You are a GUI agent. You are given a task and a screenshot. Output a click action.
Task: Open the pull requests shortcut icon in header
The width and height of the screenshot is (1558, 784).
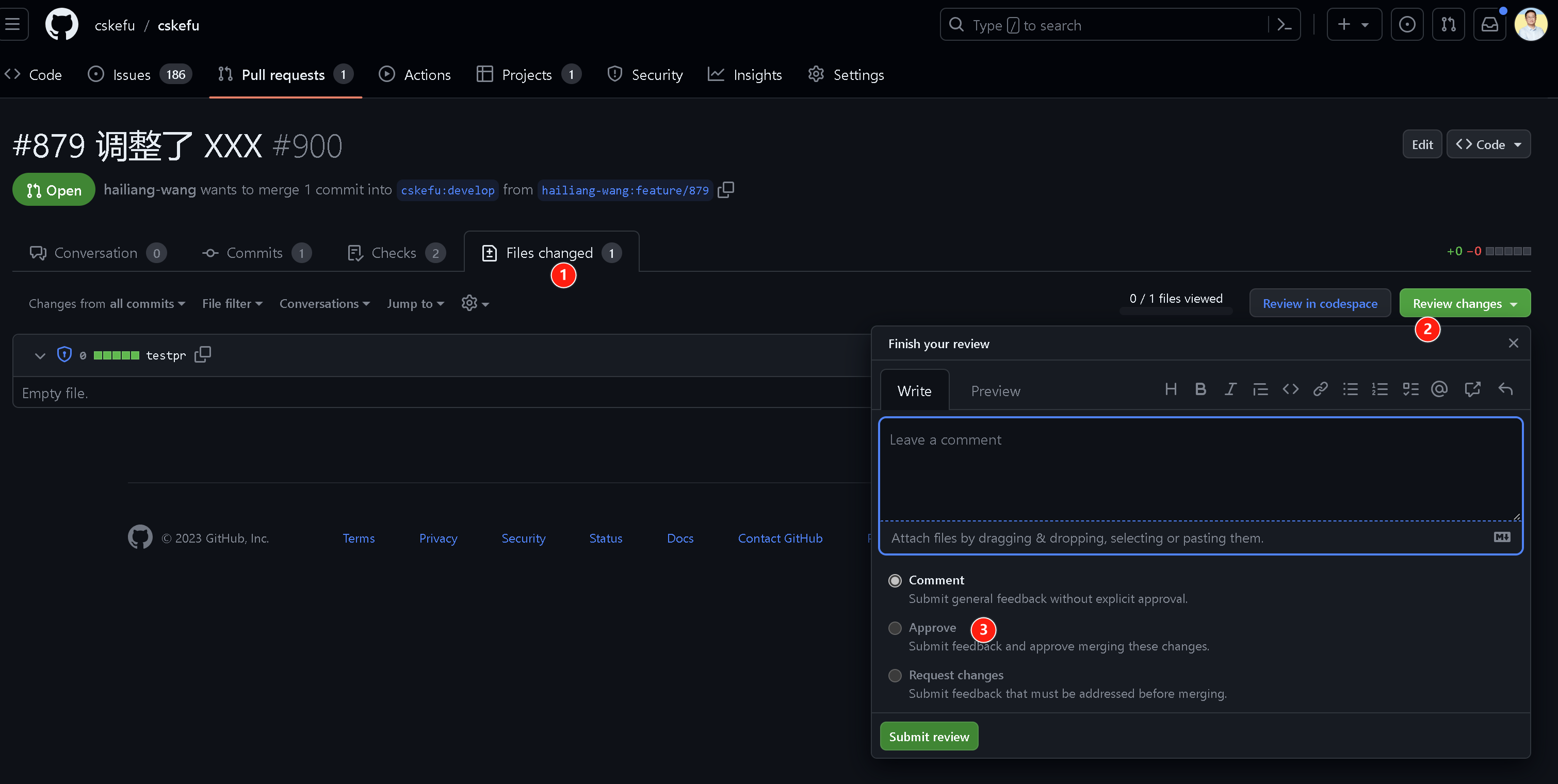click(x=1449, y=24)
